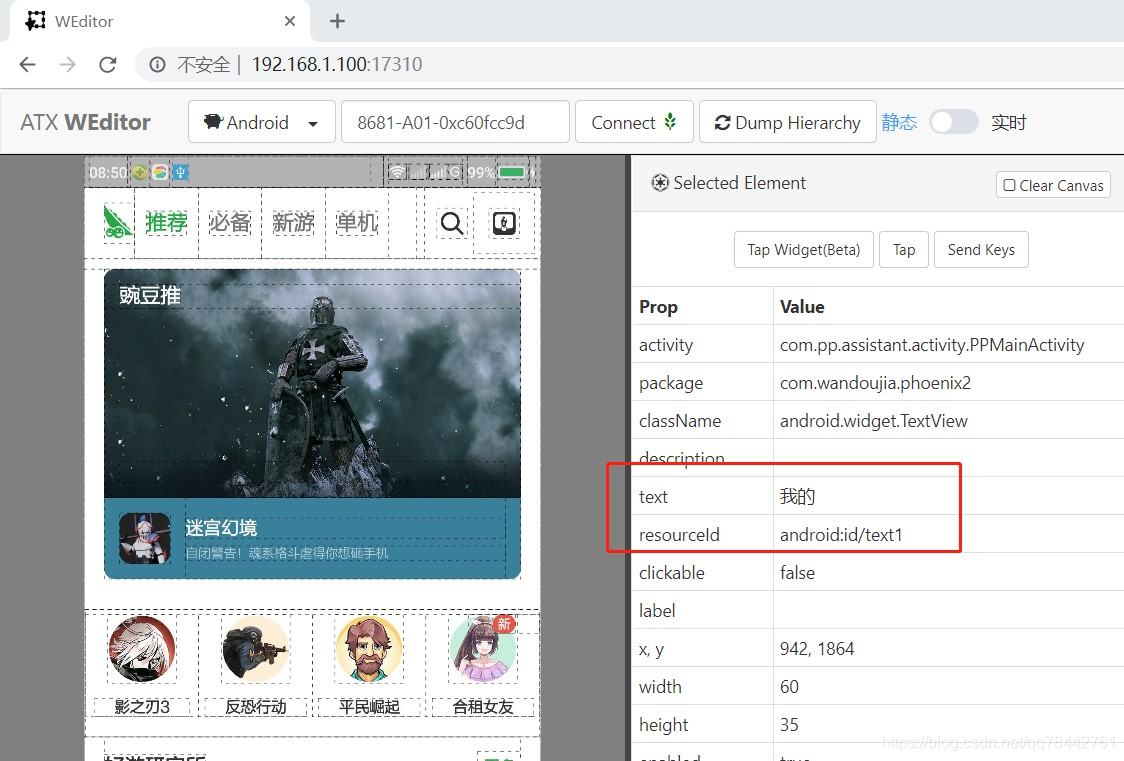
Task: Click the download manager icon in app
Action: click(x=504, y=224)
